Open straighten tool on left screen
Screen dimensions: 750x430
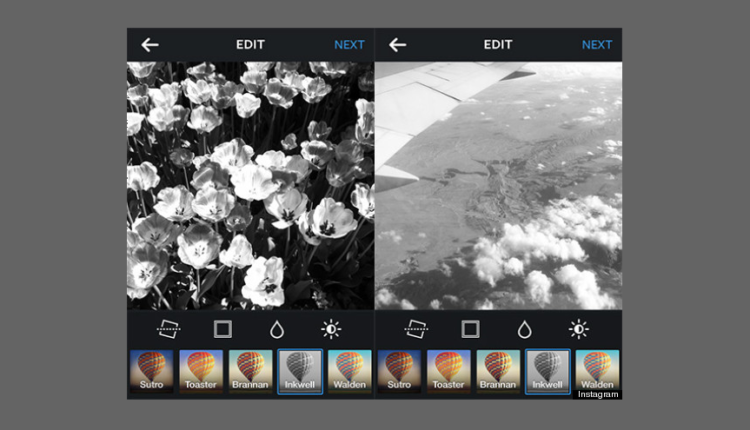point(168,329)
